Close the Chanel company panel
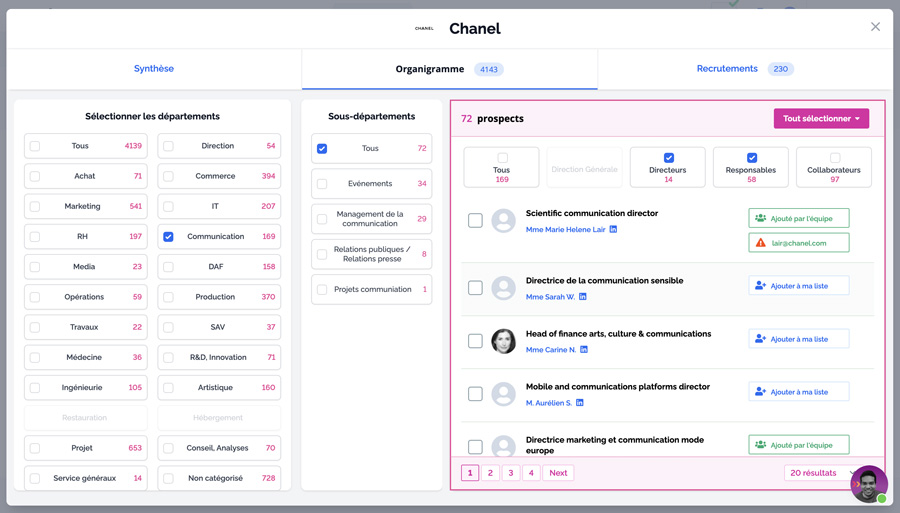900x513 pixels. point(875,27)
